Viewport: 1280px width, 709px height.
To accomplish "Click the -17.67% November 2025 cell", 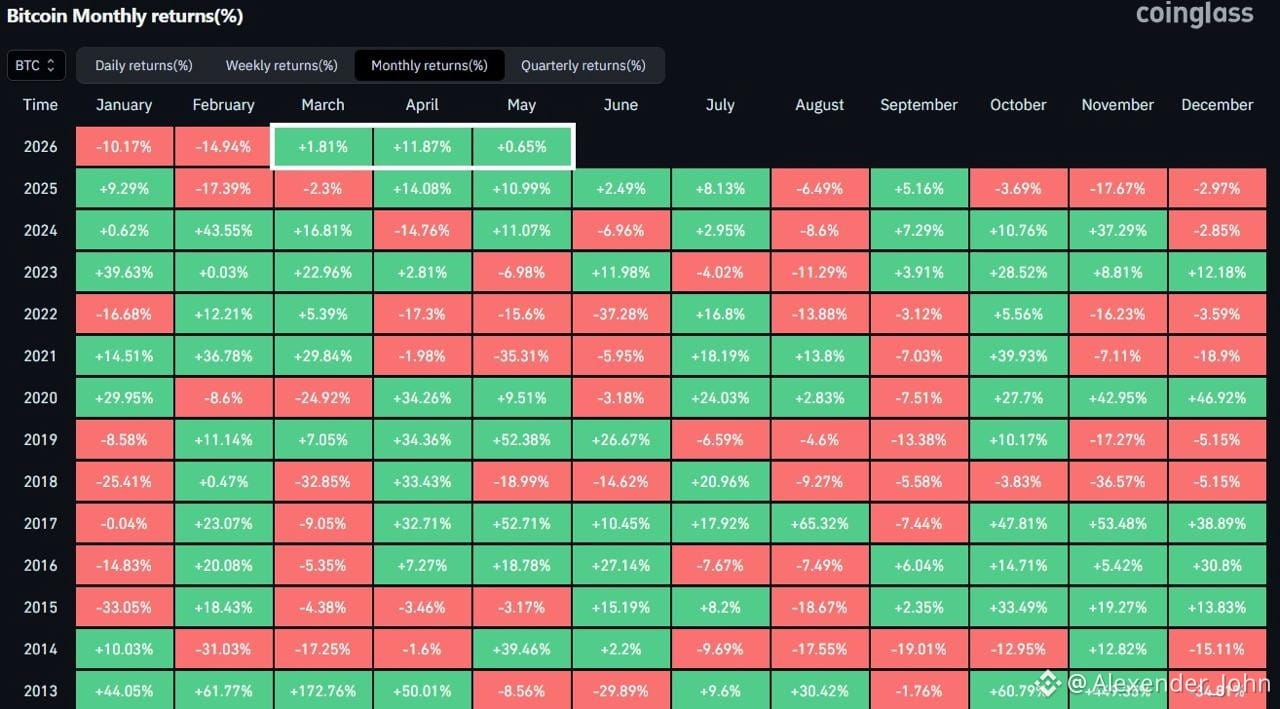I will pos(1118,189).
